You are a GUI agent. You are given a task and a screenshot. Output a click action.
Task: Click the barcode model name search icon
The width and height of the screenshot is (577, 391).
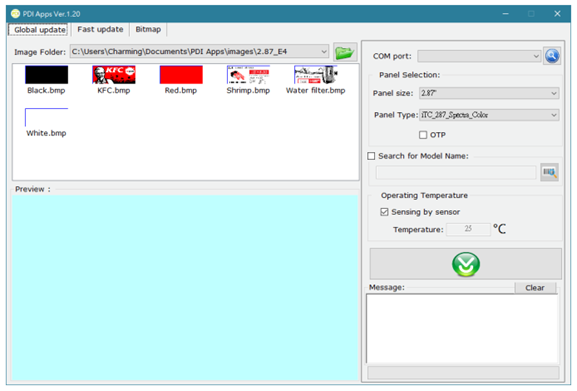549,172
